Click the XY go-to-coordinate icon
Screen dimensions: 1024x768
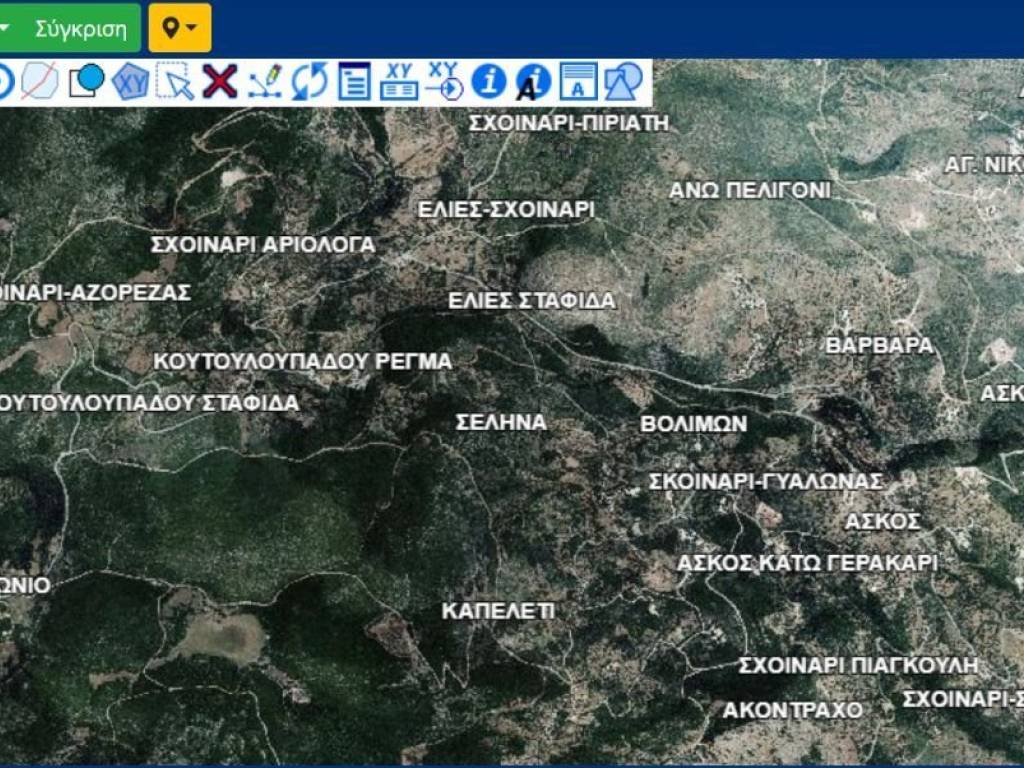[x=444, y=81]
